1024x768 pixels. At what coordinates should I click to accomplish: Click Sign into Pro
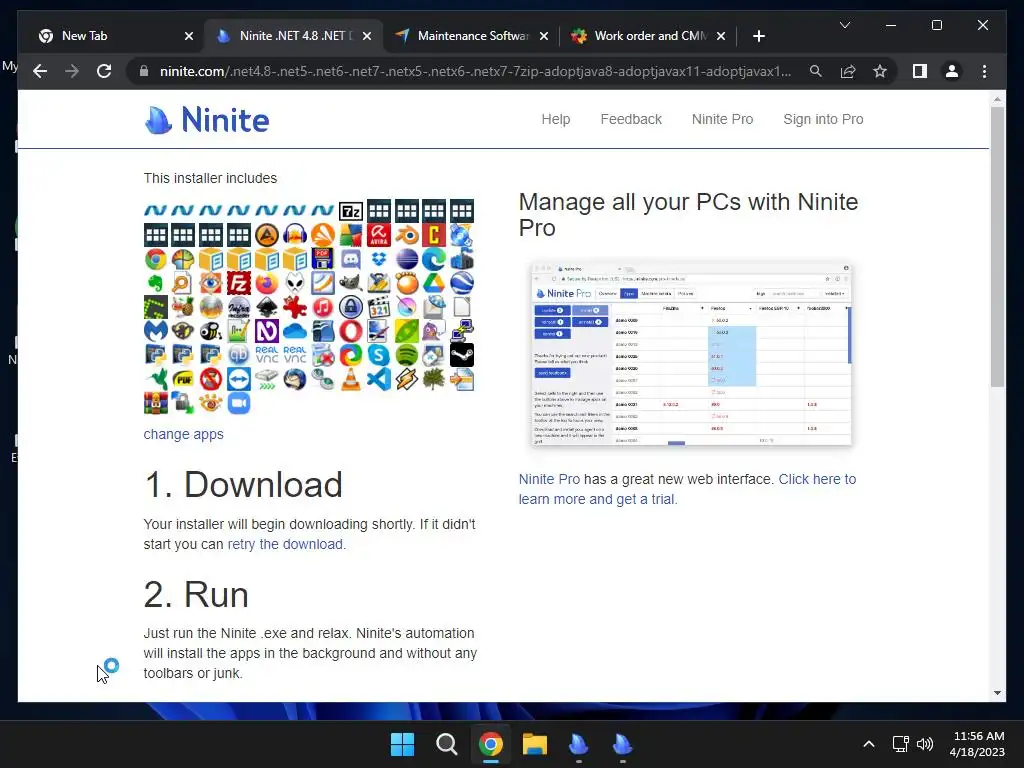click(x=823, y=120)
